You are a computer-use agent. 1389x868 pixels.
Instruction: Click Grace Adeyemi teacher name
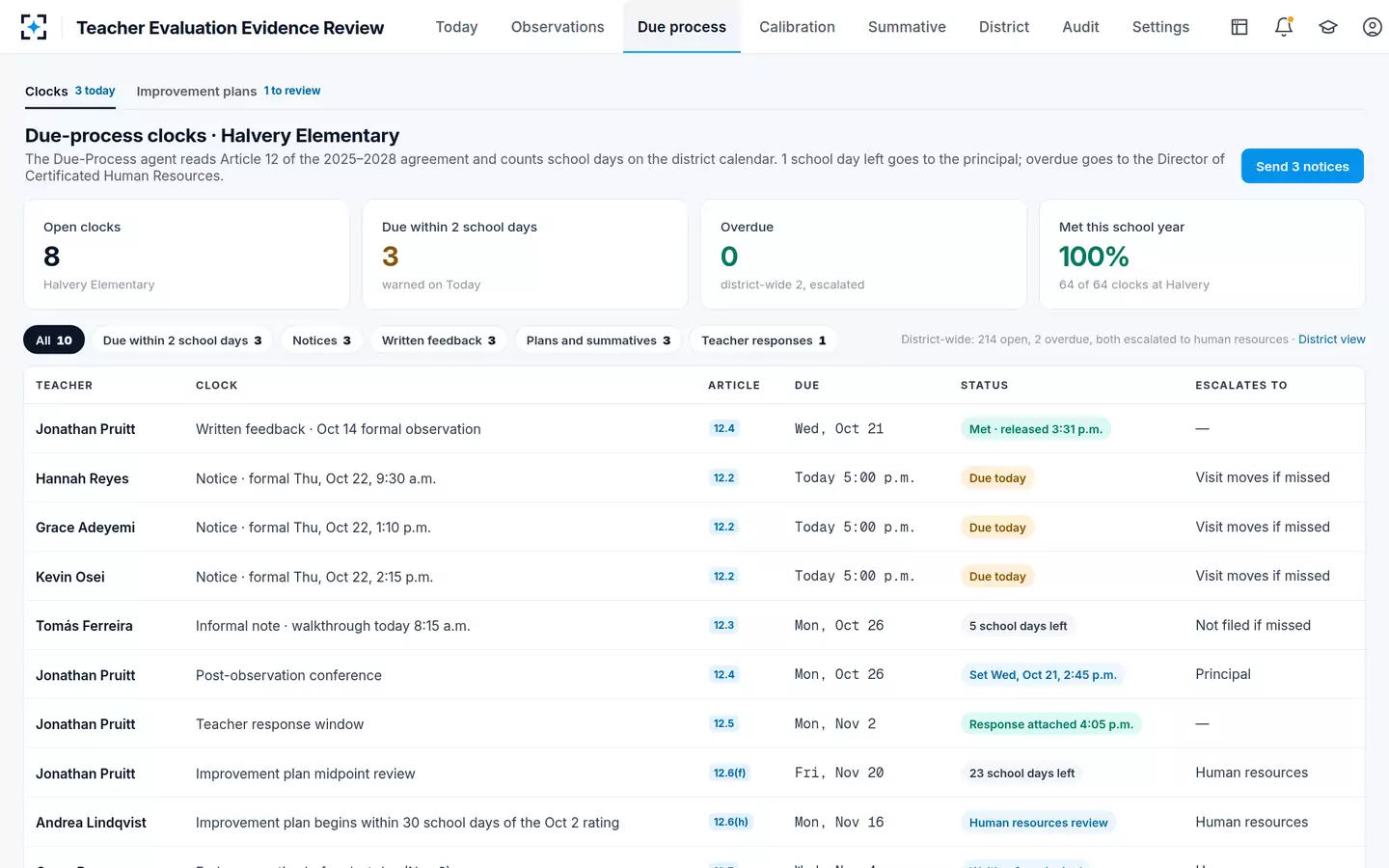point(85,528)
